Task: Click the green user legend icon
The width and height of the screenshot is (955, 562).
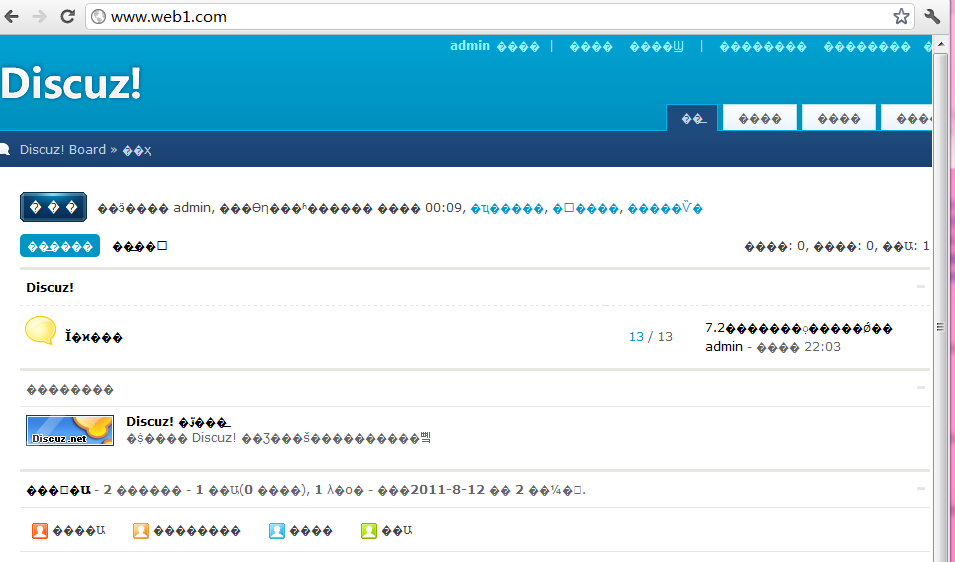Action: (368, 531)
